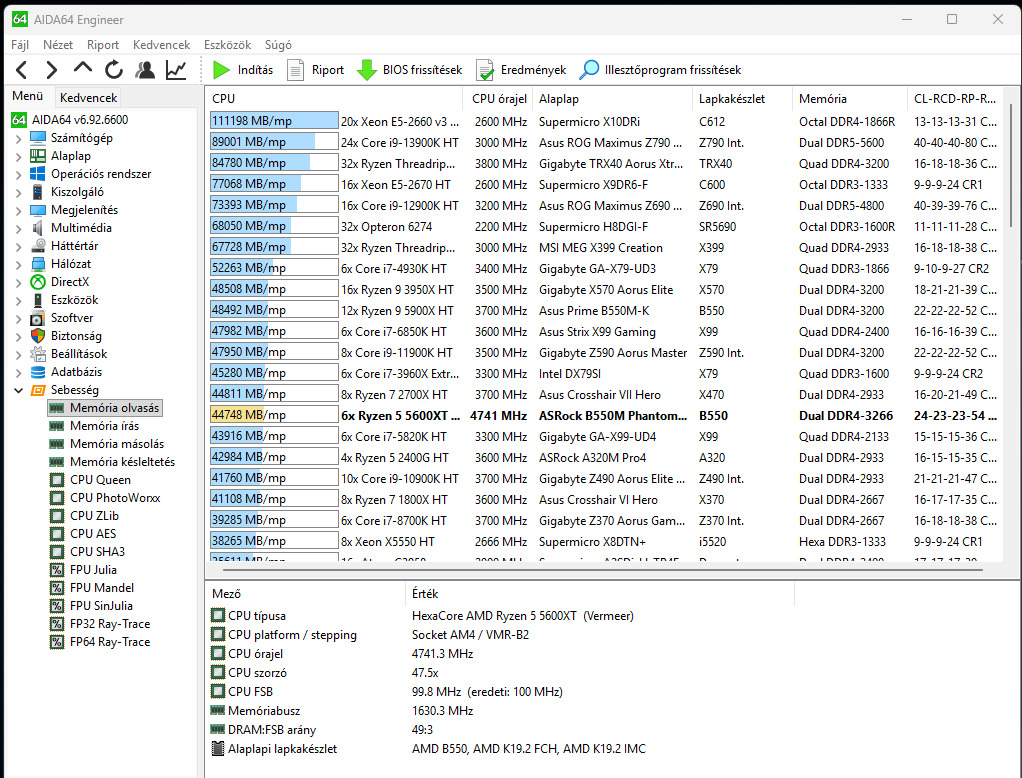Open the Súgó menu
Screen dimensions: 1022x778
coord(278,45)
